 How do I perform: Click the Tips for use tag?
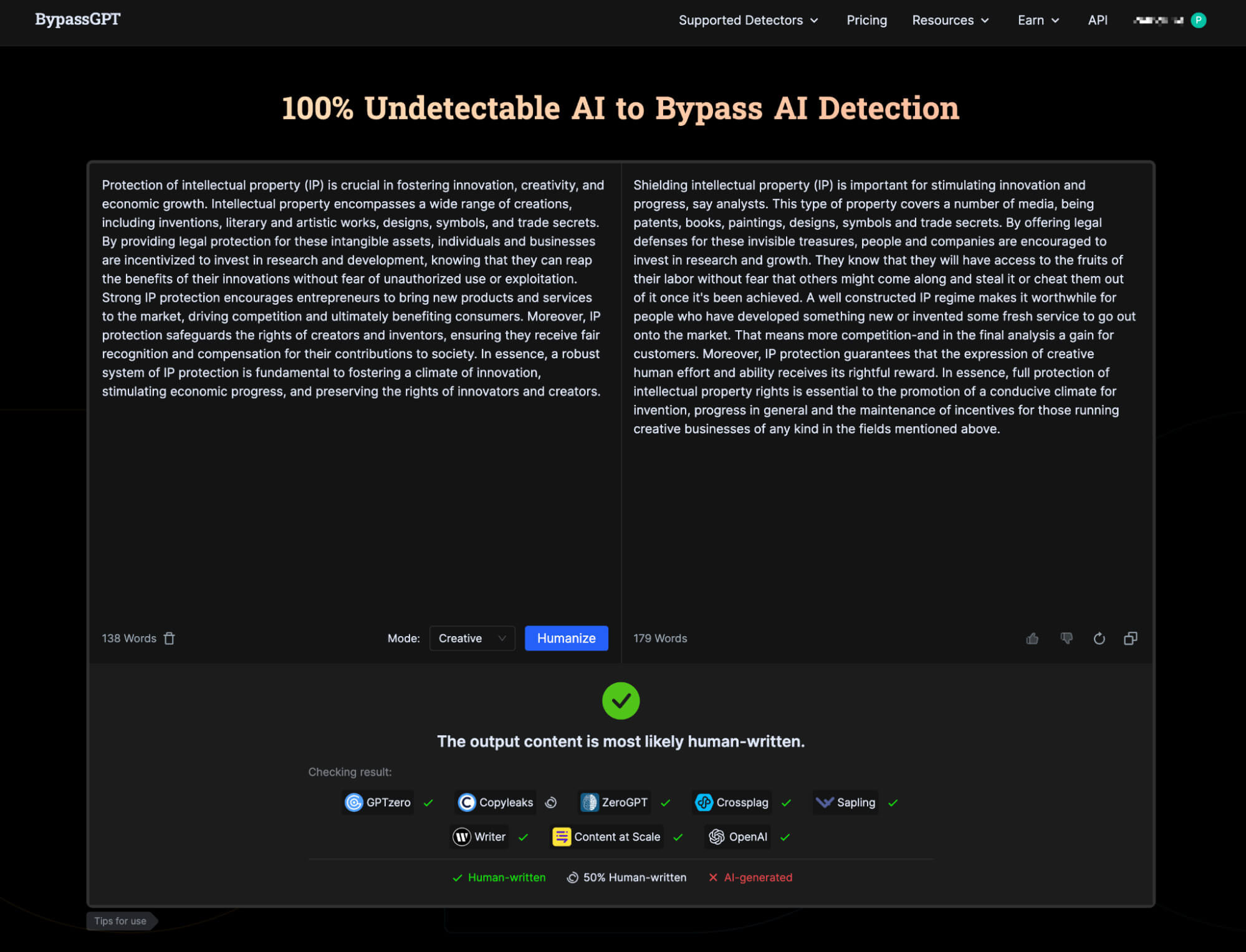pos(120,920)
